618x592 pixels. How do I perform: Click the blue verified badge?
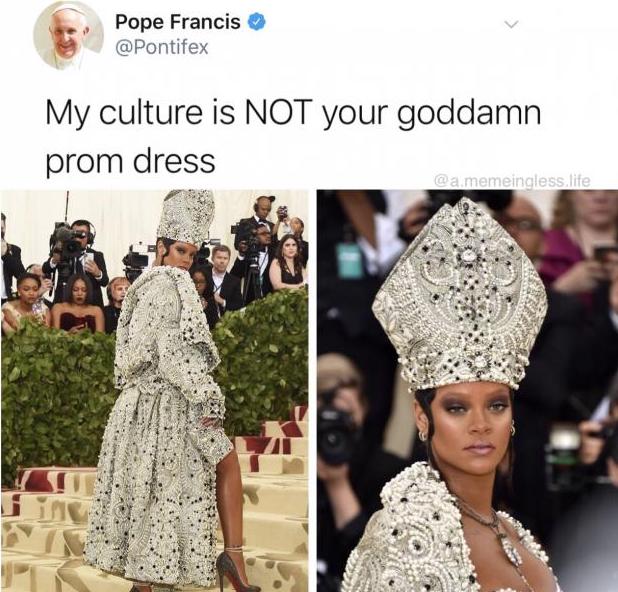pos(257,22)
